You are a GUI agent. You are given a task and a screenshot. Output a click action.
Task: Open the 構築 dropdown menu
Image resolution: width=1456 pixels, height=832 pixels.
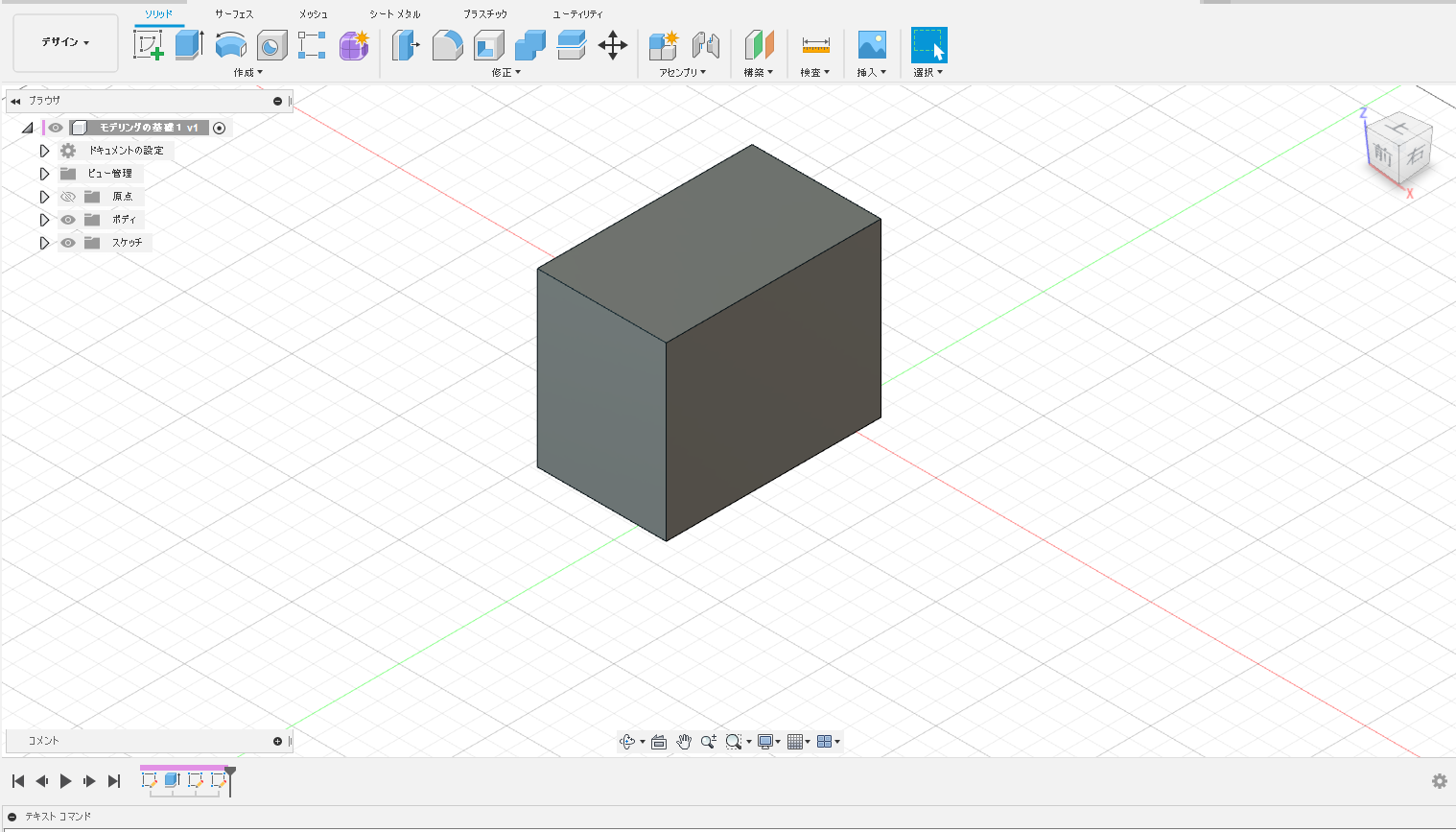(x=759, y=72)
